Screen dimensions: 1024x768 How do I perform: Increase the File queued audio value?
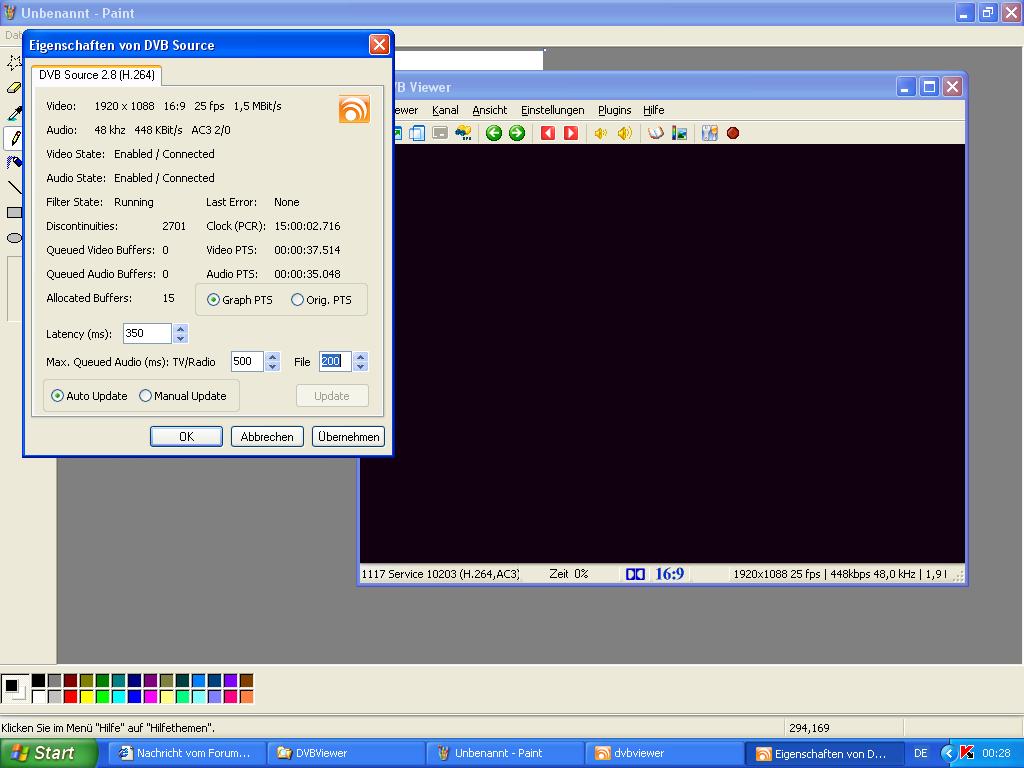361,356
